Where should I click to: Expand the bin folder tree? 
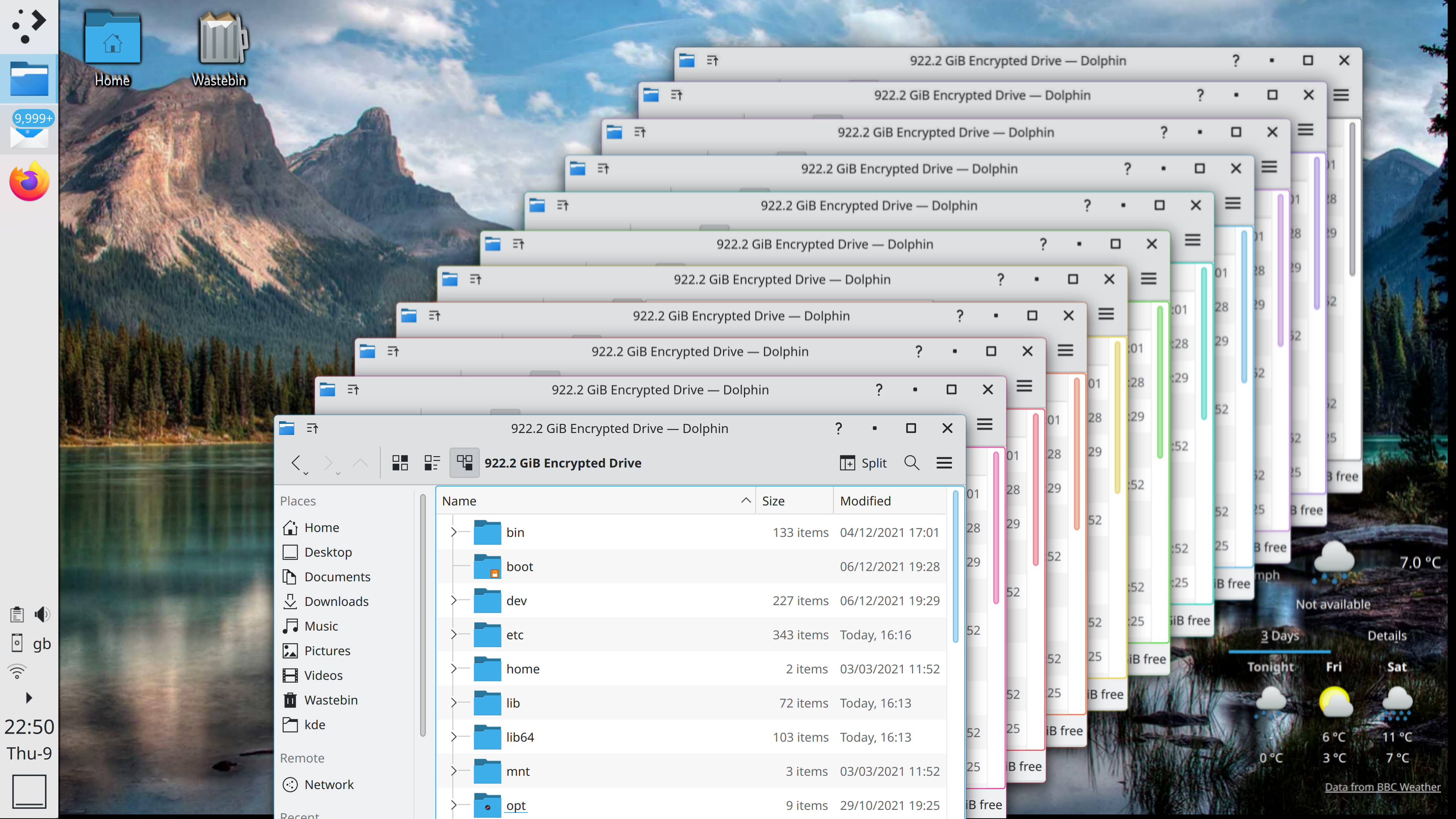click(453, 532)
